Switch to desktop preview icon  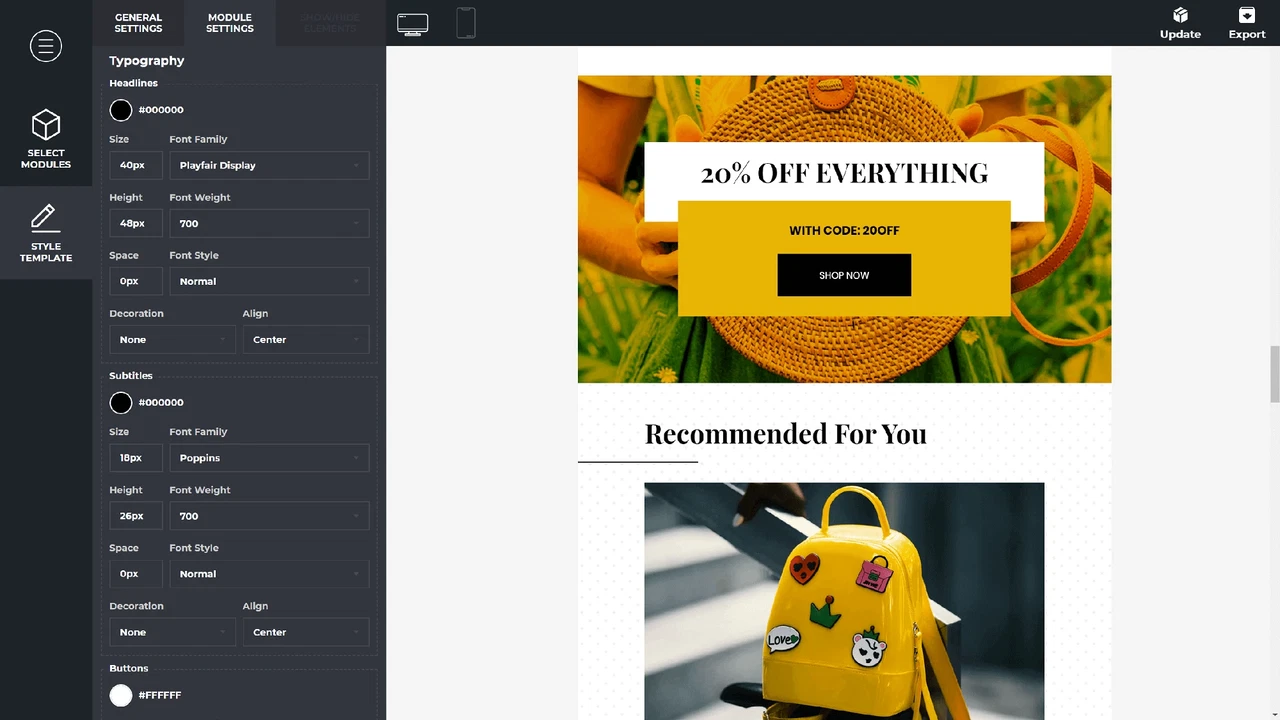(x=412, y=25)
